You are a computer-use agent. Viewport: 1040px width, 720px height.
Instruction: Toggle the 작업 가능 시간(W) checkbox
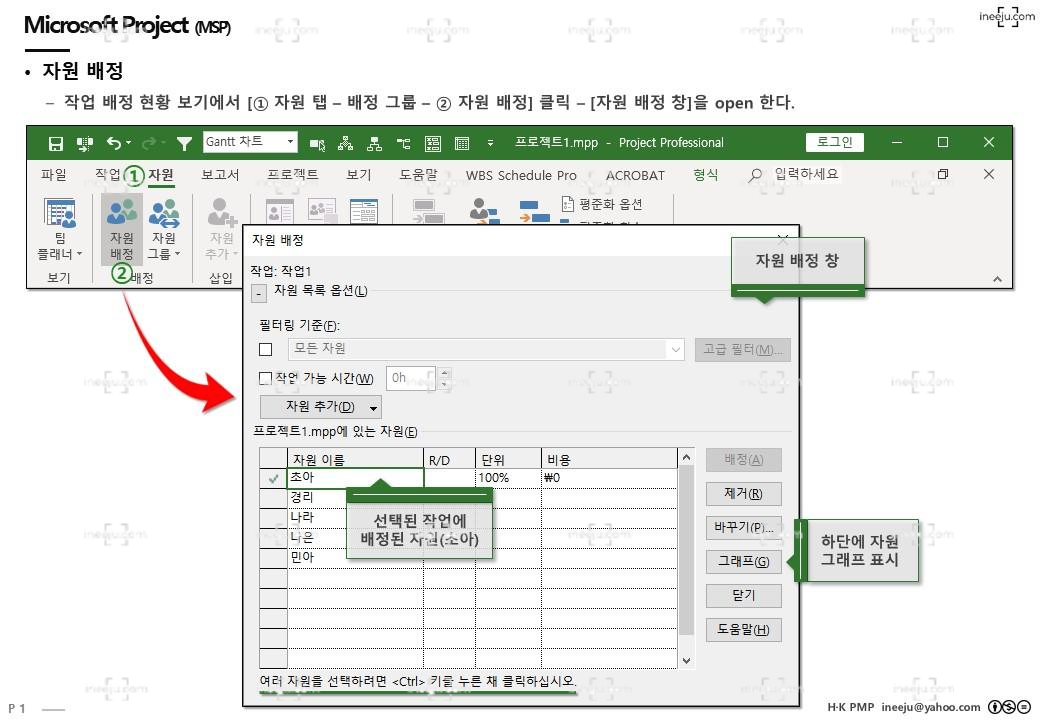(x=265, y=378)
